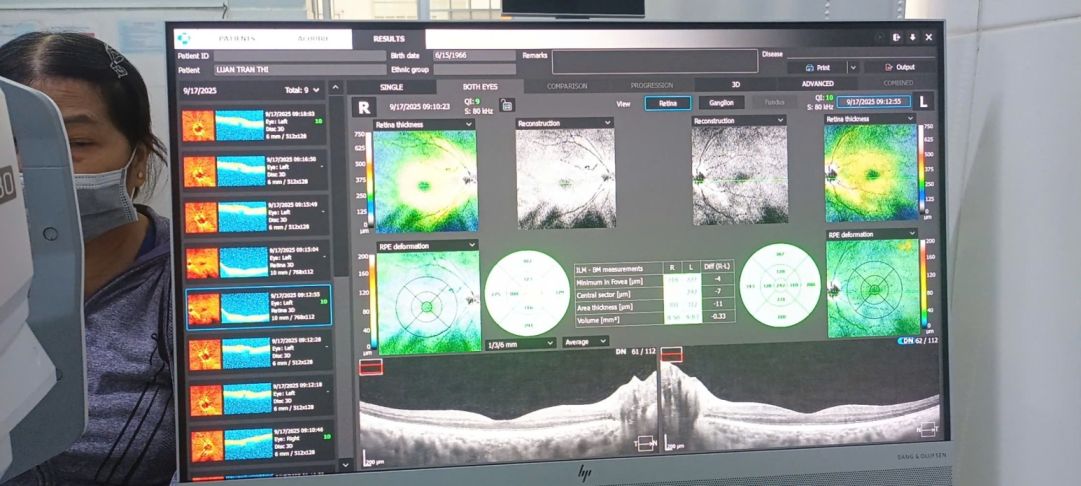The width and height of the screenshot is (1081, 486).
Task: Switch to COMPARISON tab
Action: [567, 86]
